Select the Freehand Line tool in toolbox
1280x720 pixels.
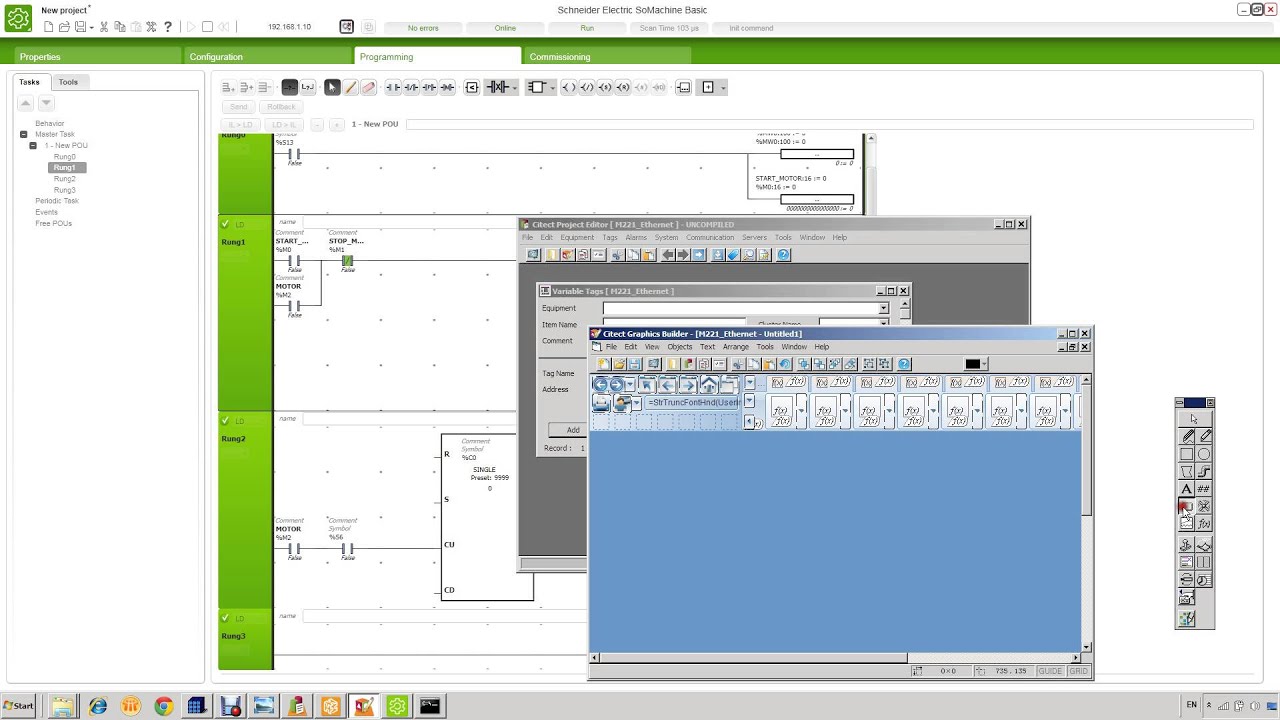[1187, 436]
